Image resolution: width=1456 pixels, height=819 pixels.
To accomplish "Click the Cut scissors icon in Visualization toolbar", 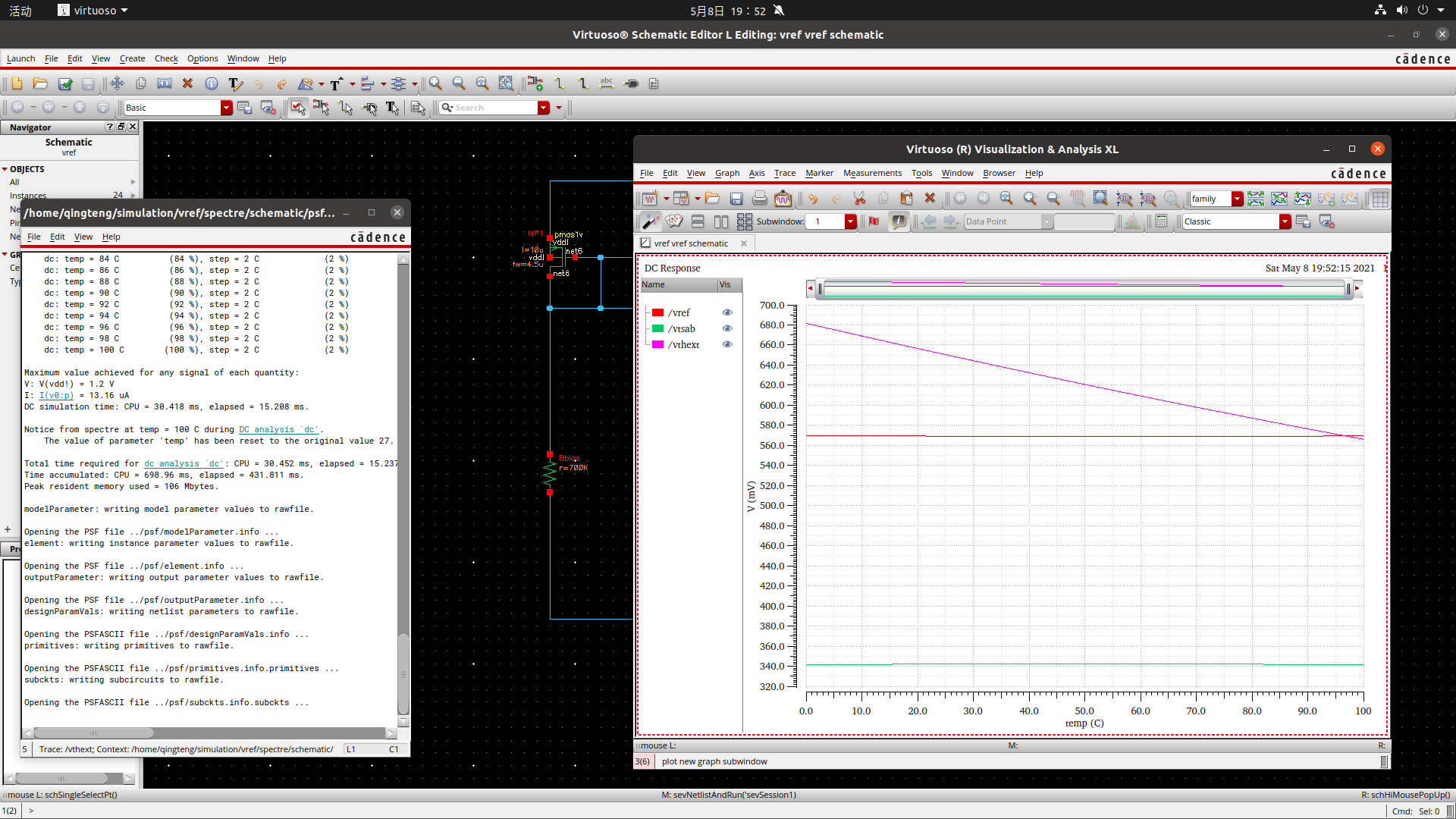I will [x=860, y=199].
